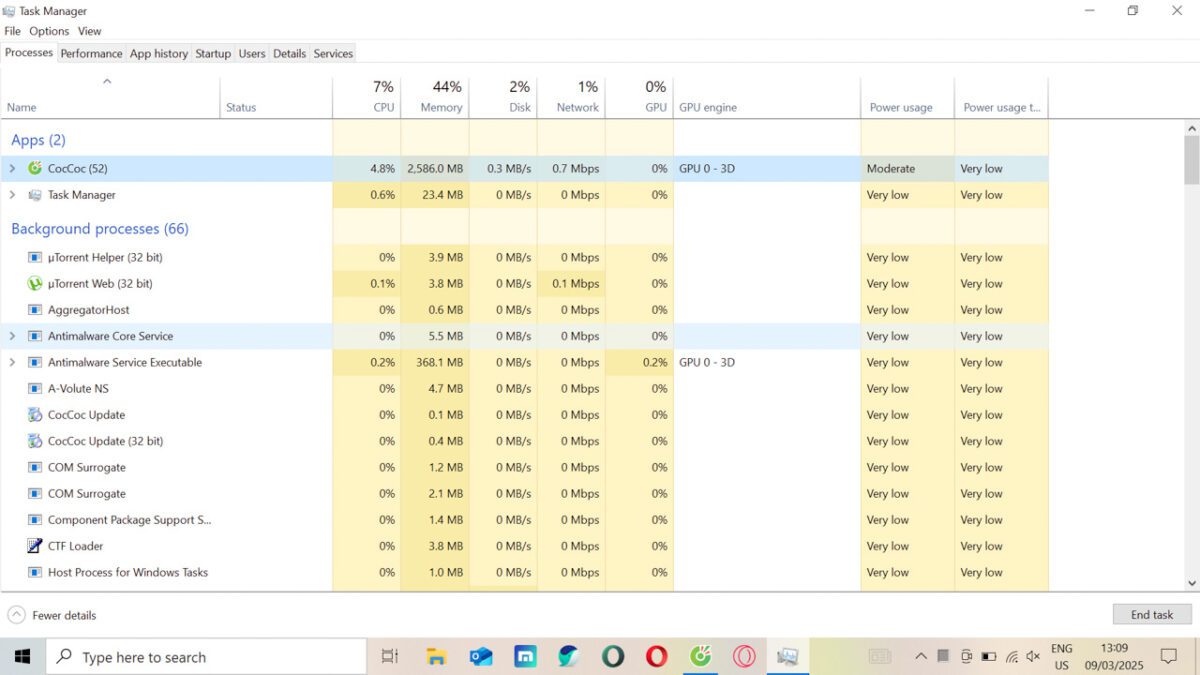1200x675 pixels.
Task: Sort by the CPU column header
Action: pyautogui.click(x=367, y=98)
